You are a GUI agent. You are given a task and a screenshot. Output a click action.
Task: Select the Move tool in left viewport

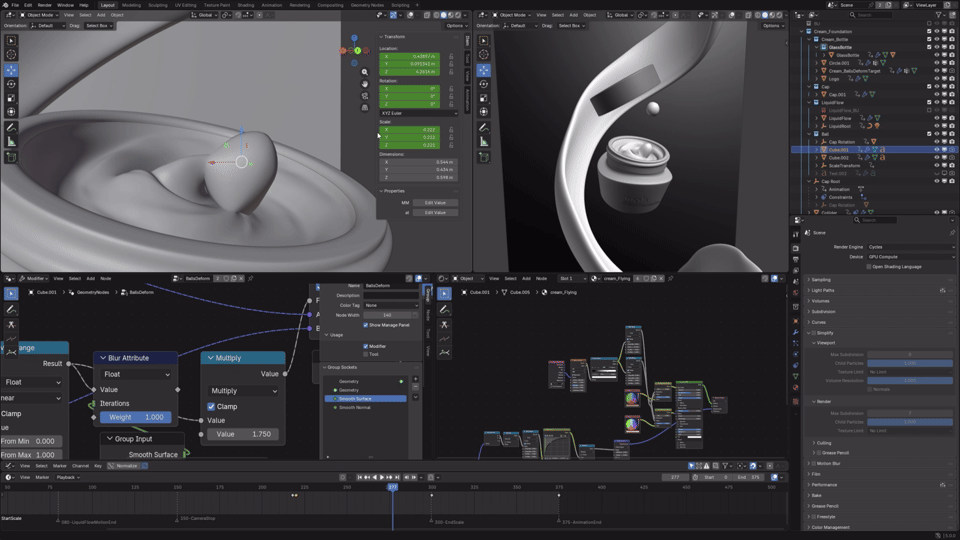click(x=11, y=70)
